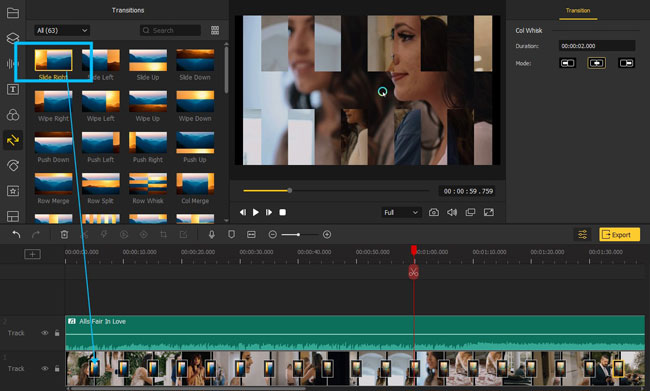This screenshot has width=650, height=391.
Task: Open the Media folder sidebar icon
Action: (13, 13)
